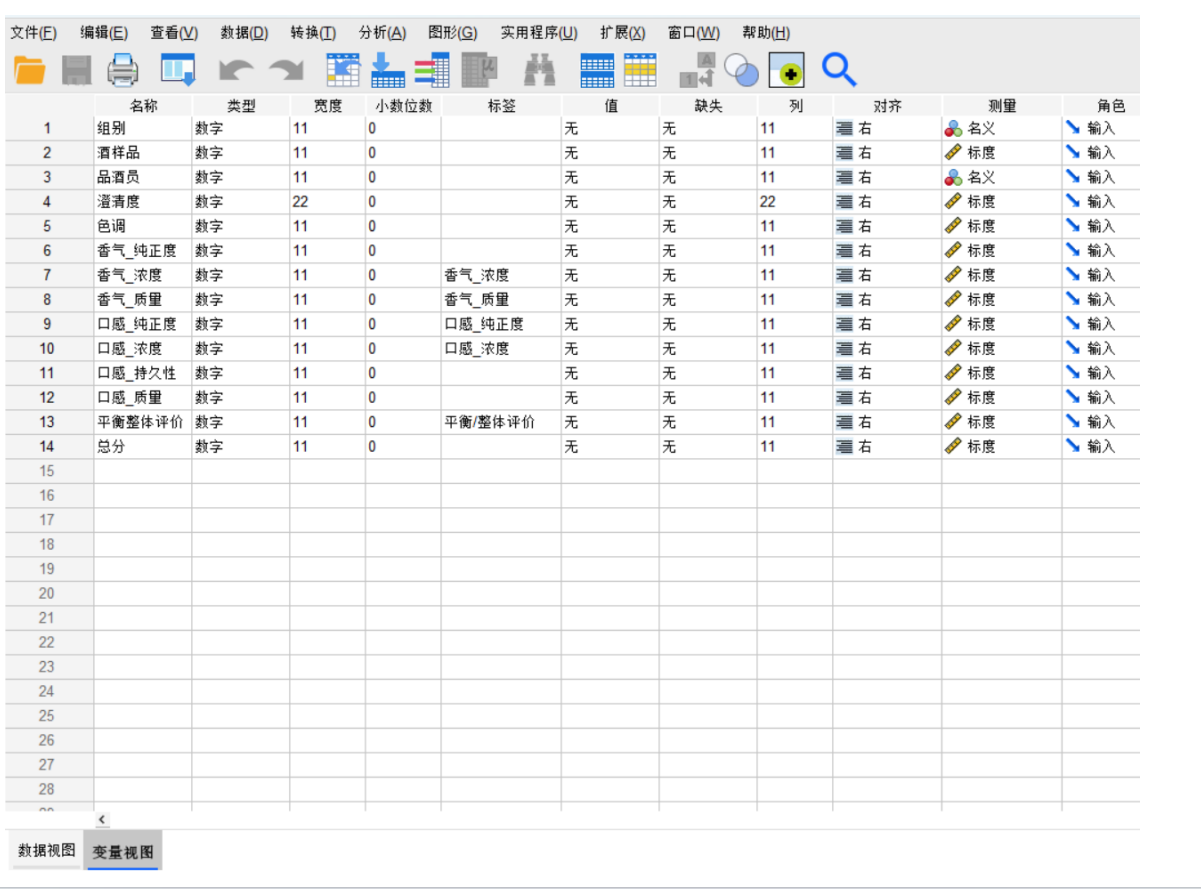Select the variable name cell 总分
This screenshot has width=1201, height=889.
143,447
